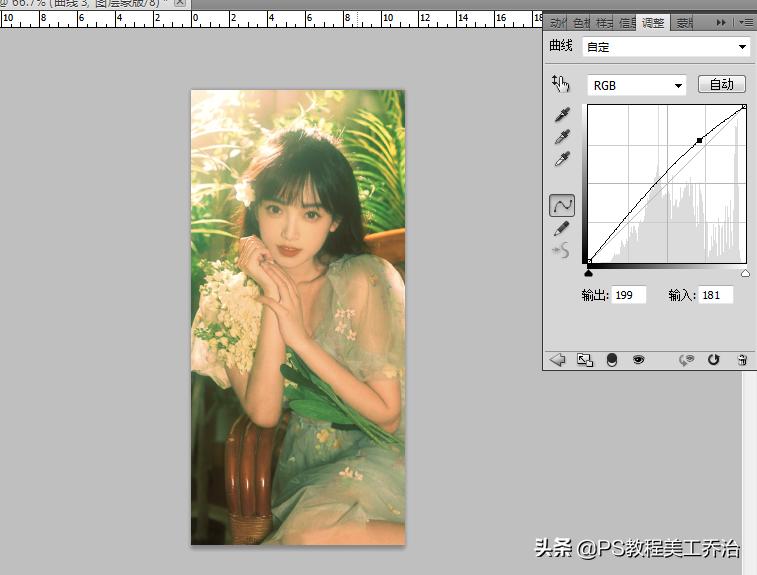The width and height of the screenshot is (757, 575).
Task: Reset curves to adjustment defaults
Action: [x=714, y=360]
